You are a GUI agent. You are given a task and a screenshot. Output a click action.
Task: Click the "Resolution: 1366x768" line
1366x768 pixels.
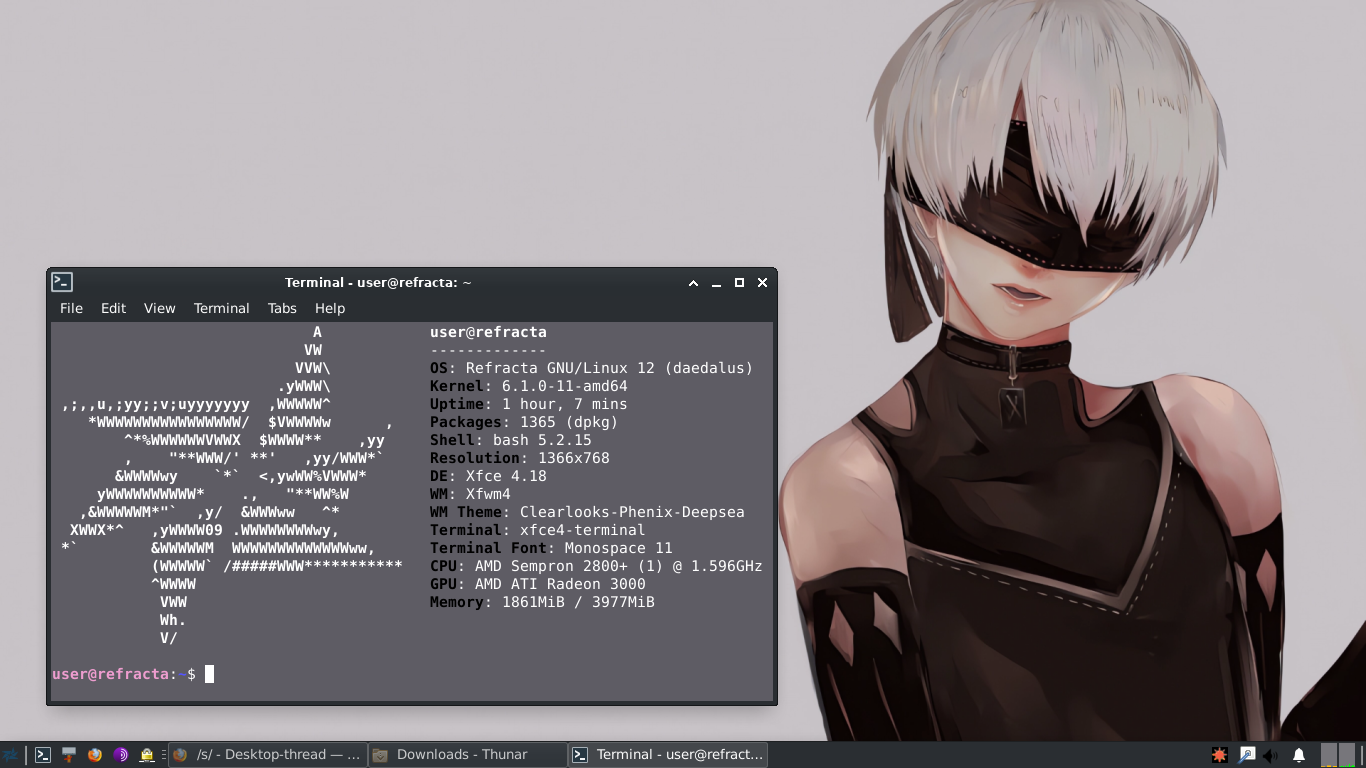click(520, 458)
